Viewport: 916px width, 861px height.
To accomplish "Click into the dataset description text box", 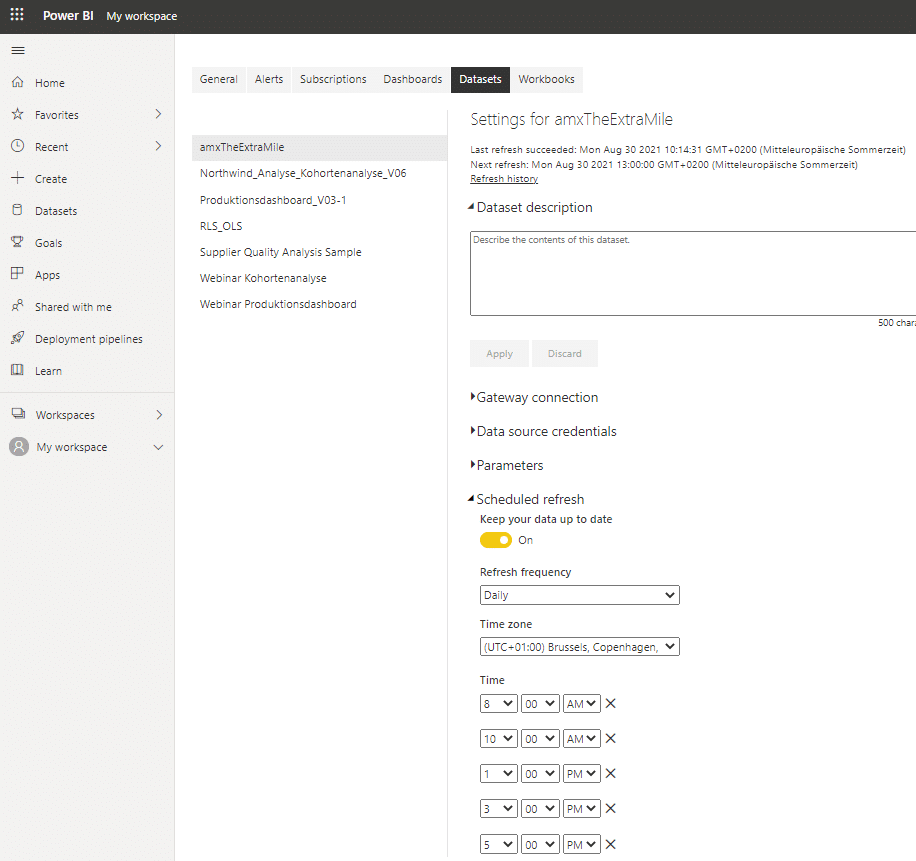I will point(693,273).
